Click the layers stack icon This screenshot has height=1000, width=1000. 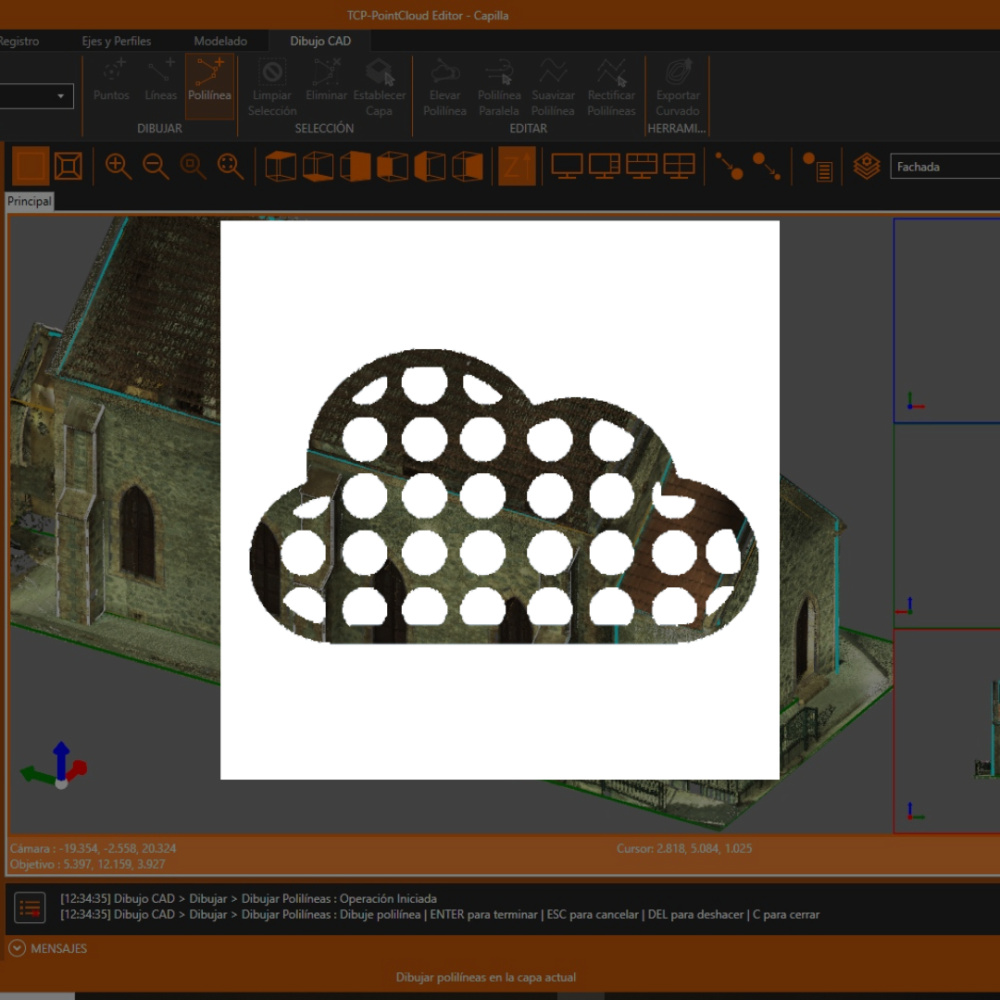867,166
